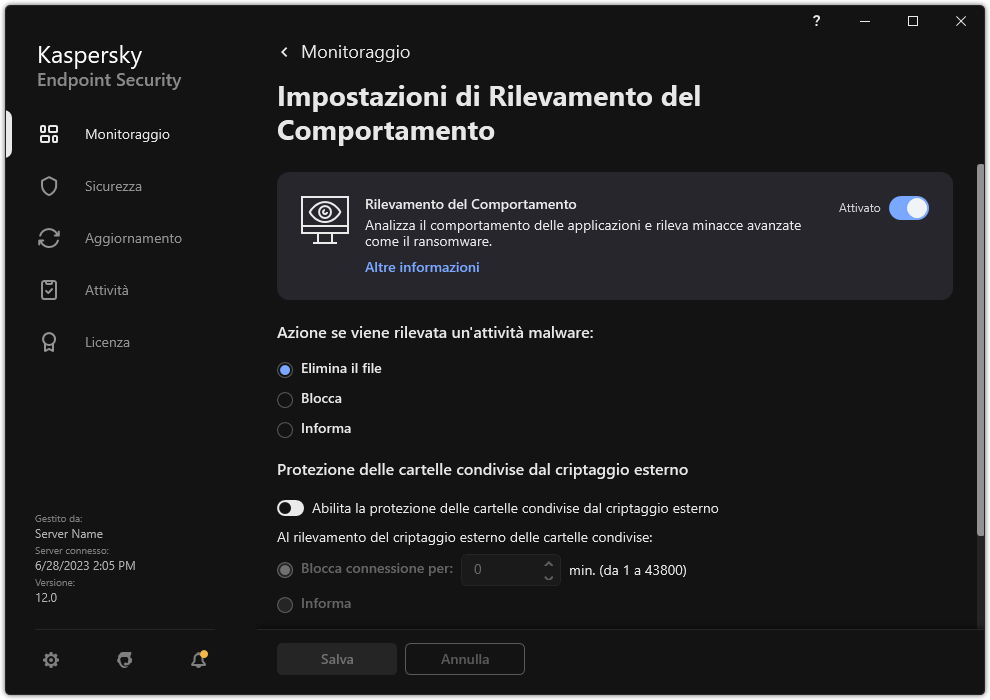Image resolution: width=990 pixels, height=700 pixels.
Task: Open the Altre informazioni link
Action: click(421, 267)
